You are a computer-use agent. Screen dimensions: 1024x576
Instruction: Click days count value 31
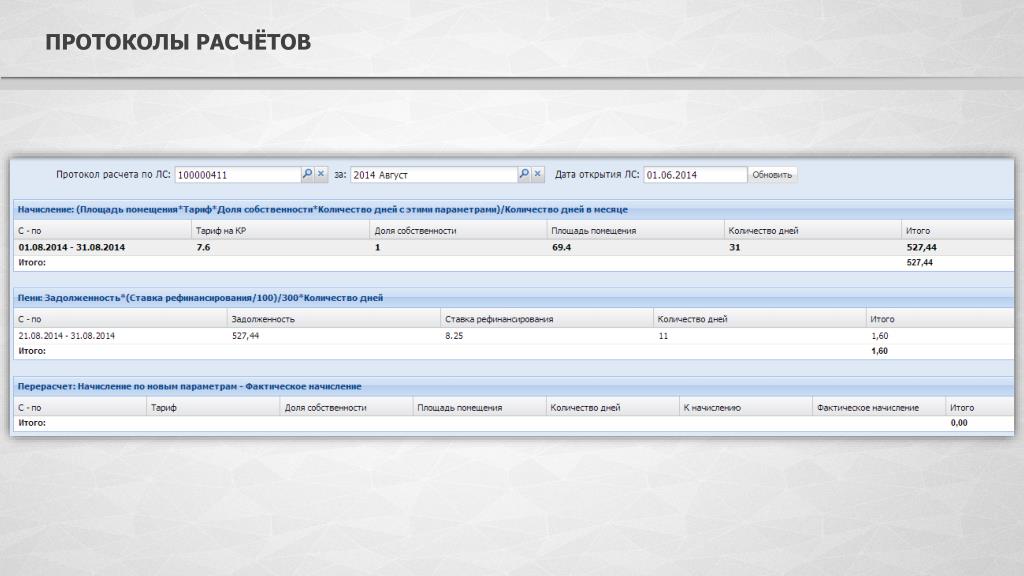click(x=735, y=248)
